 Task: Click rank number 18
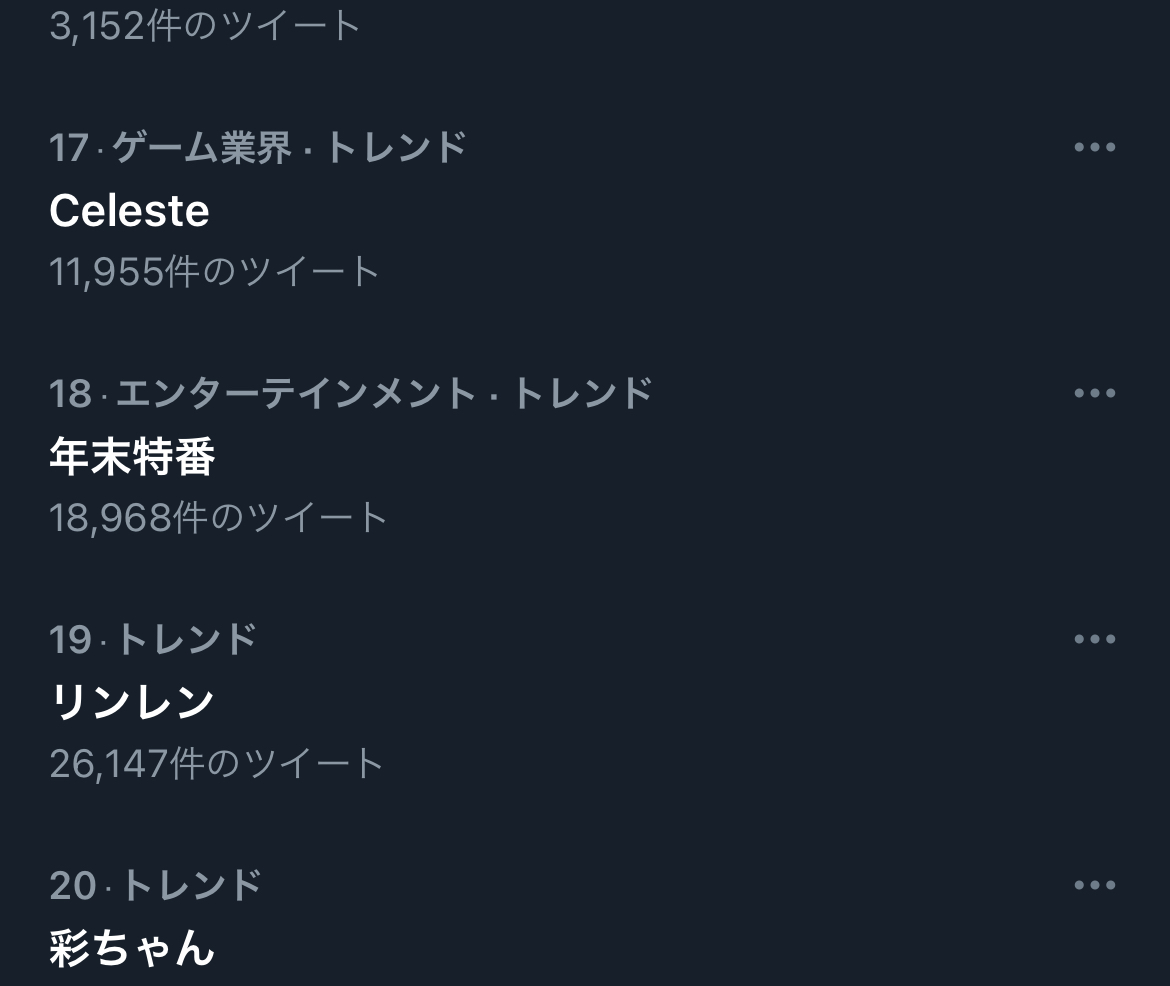(x=70, y=393)
